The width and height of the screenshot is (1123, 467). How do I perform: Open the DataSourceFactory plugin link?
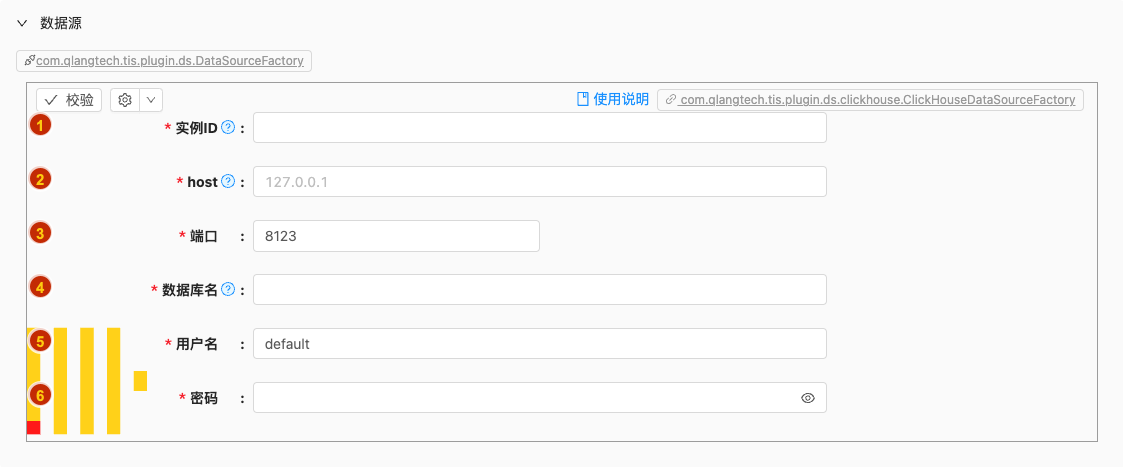[x=164, y=61]
